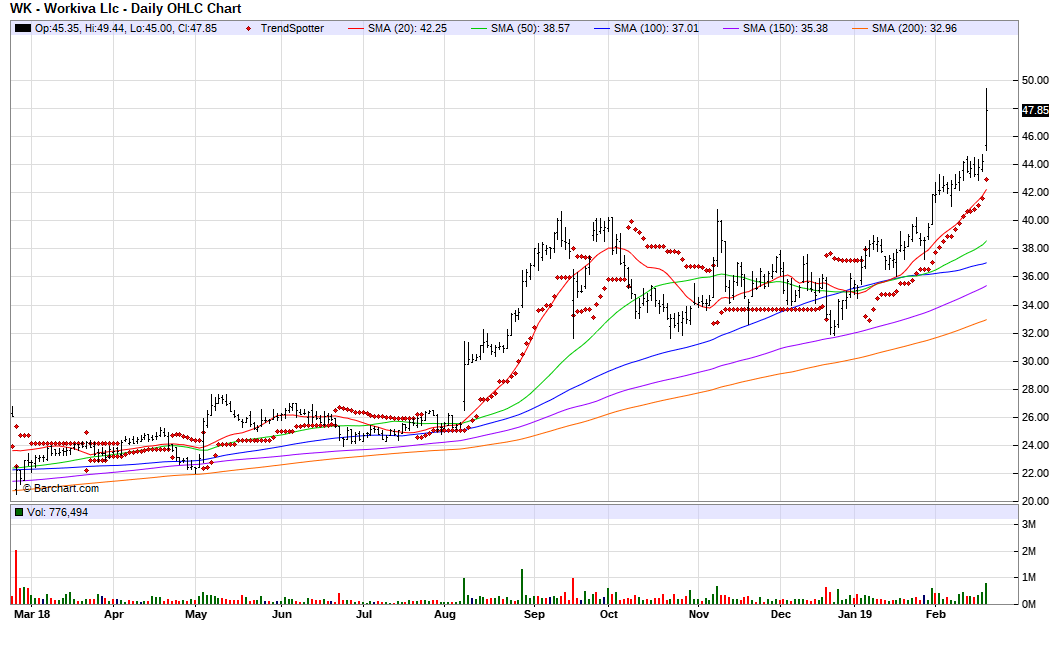
Task: Click the SMA (50): 38.57 legend
Action: click(x=530, y=28)
